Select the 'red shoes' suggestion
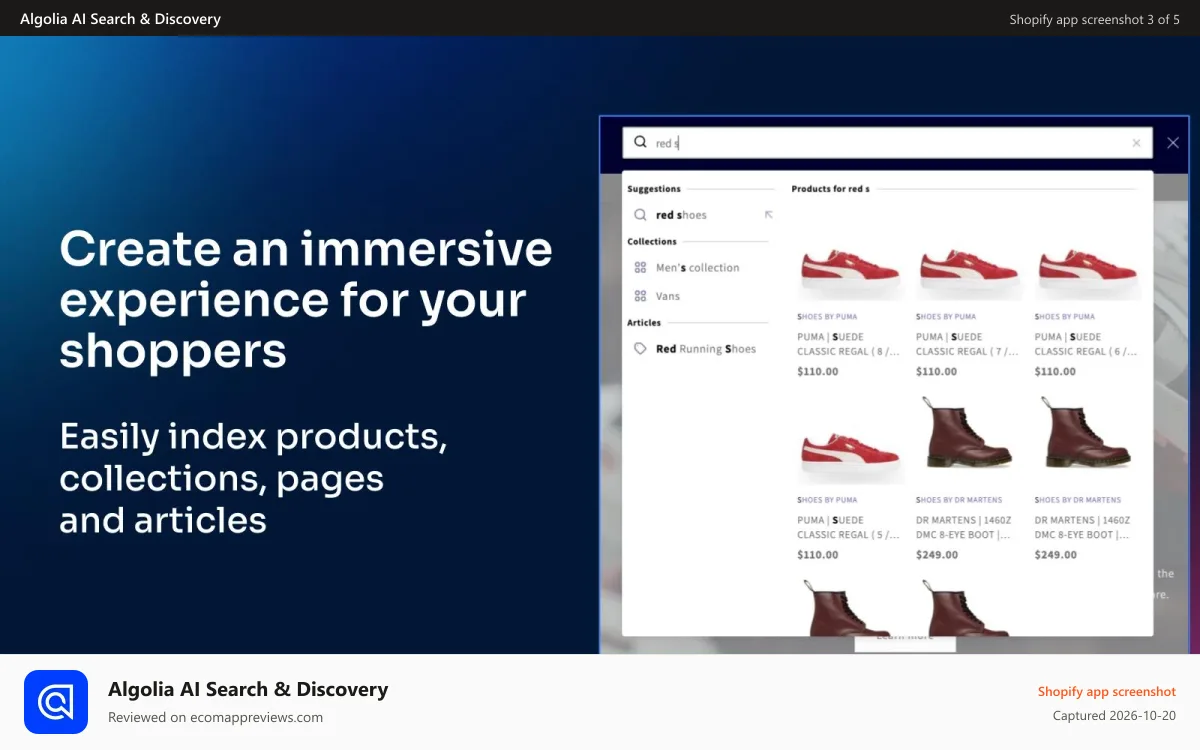The width and height of the screenshot is (1200, 750). [x=681, y=215]
